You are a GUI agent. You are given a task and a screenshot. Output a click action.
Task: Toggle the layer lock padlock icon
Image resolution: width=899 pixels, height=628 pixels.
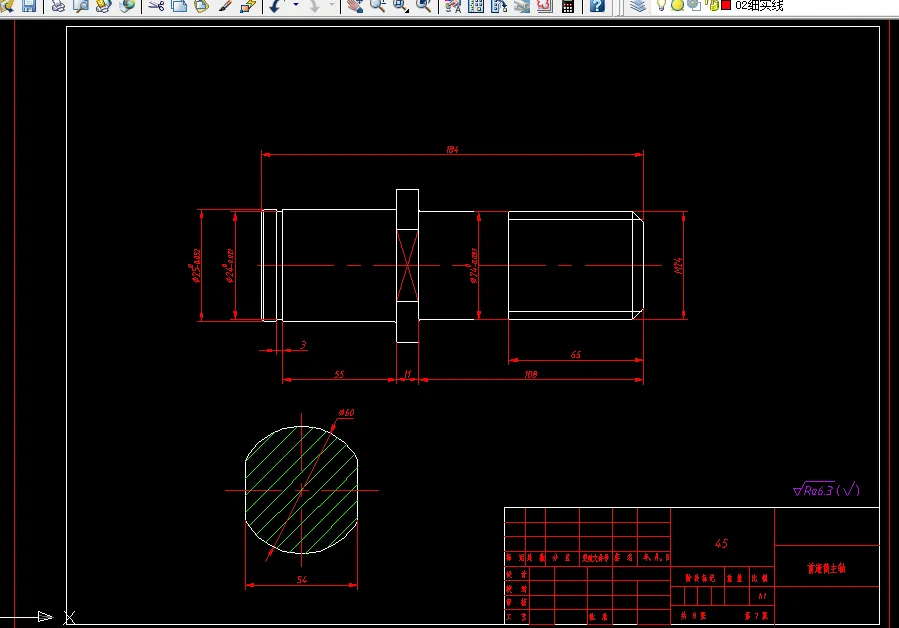[x=712, y=5]
